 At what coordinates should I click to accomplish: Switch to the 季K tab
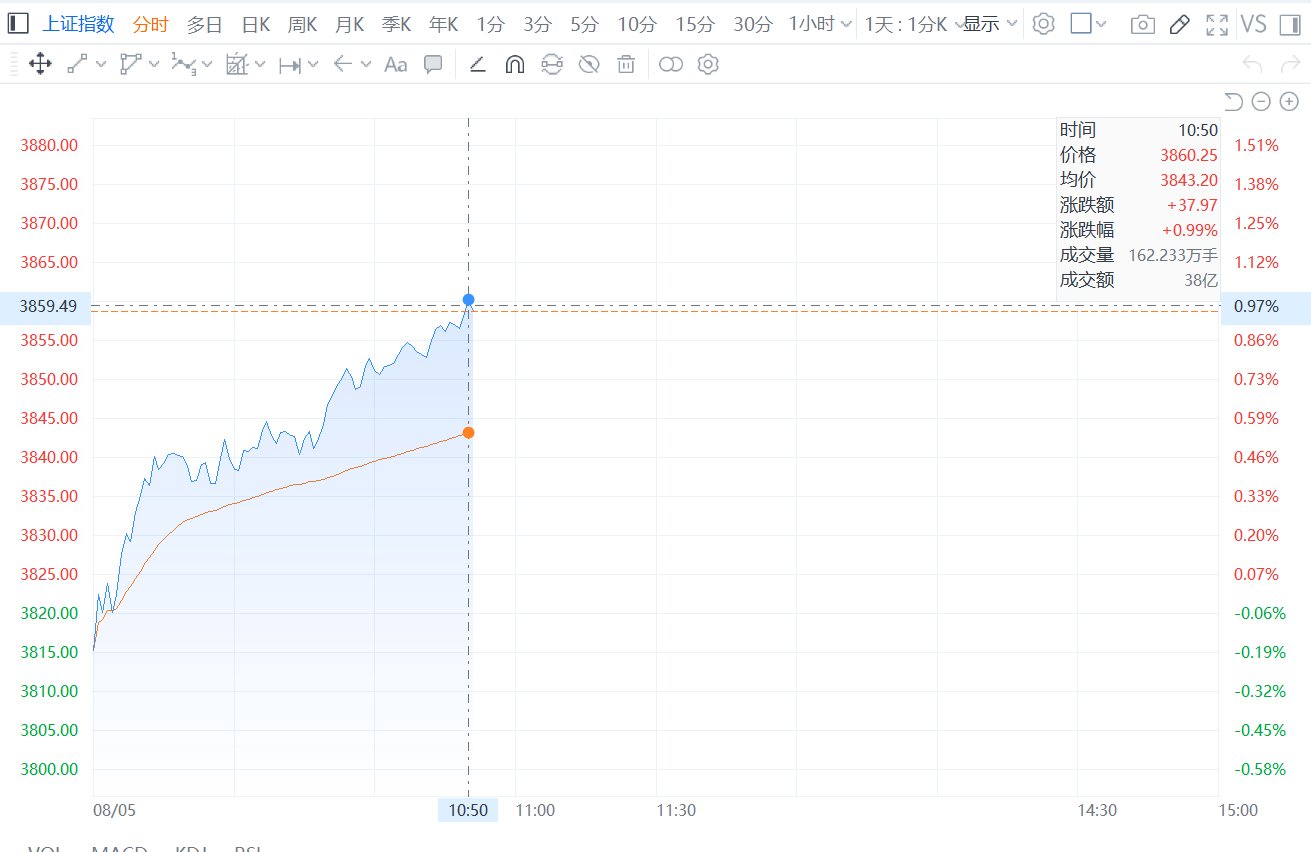pos(397,24)
